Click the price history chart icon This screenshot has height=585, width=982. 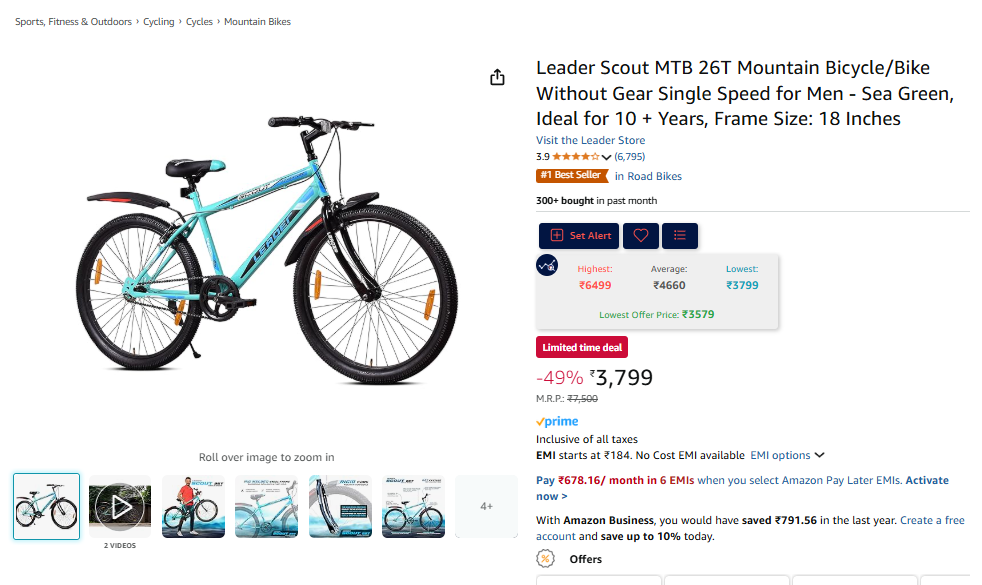click(x=547, y=265)
